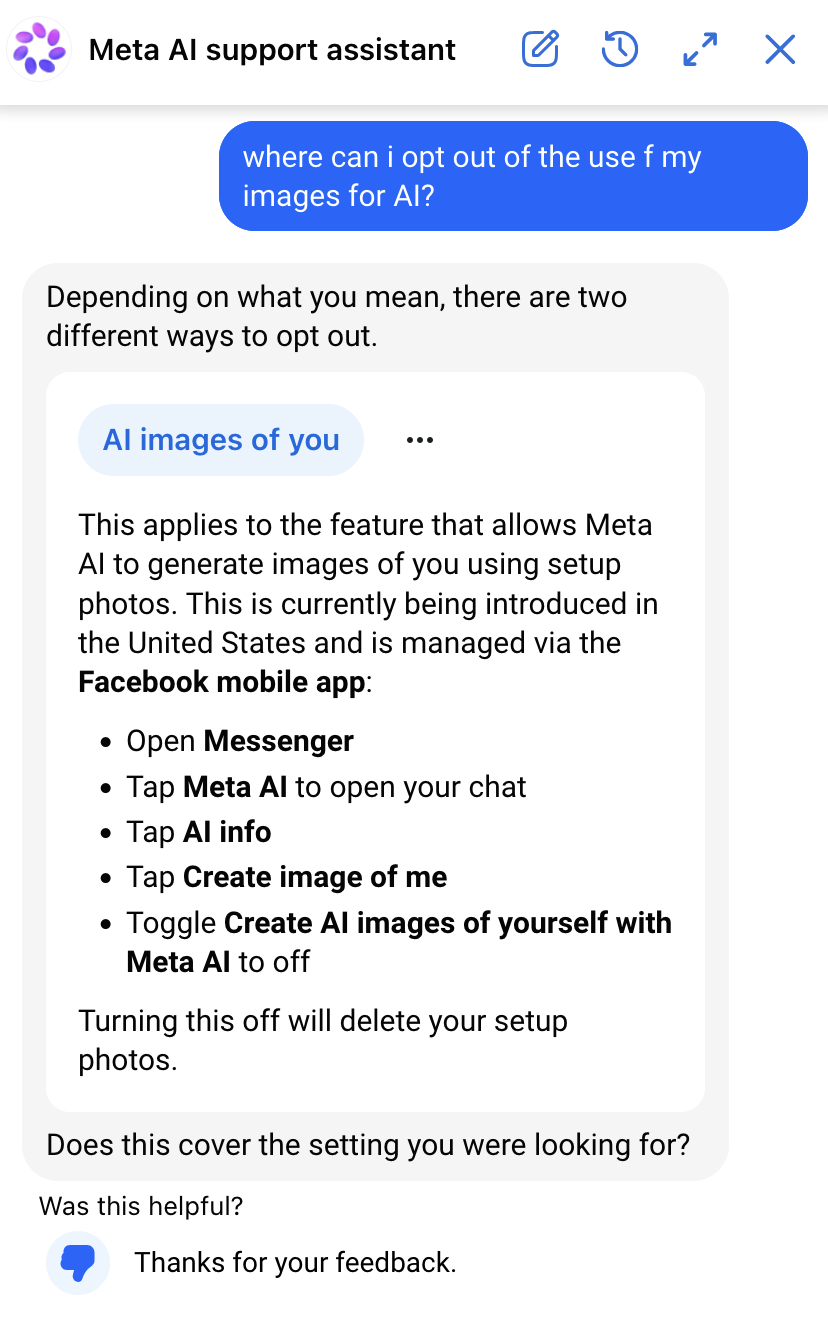Click the blue user question bubble
Image resolution: width=828 pixels, height=1328 pixels.
tap(513, 176)
